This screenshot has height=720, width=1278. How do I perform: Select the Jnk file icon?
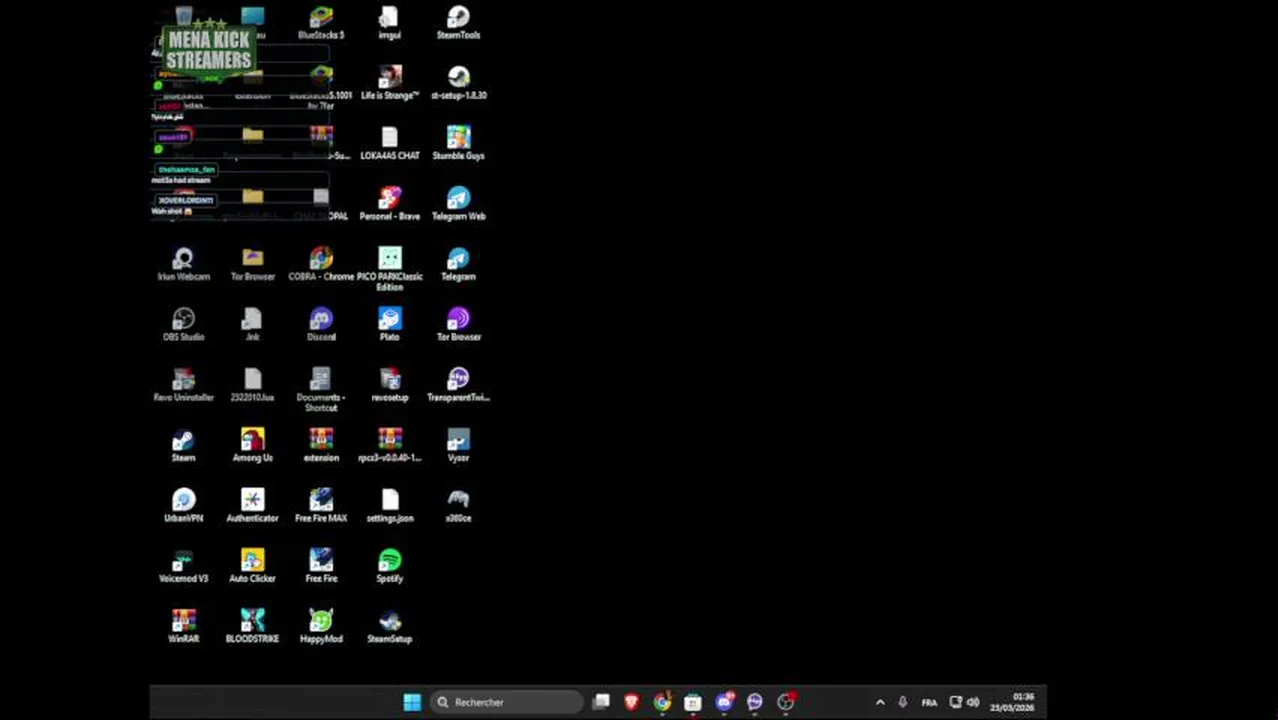click(x=252, y=325)
